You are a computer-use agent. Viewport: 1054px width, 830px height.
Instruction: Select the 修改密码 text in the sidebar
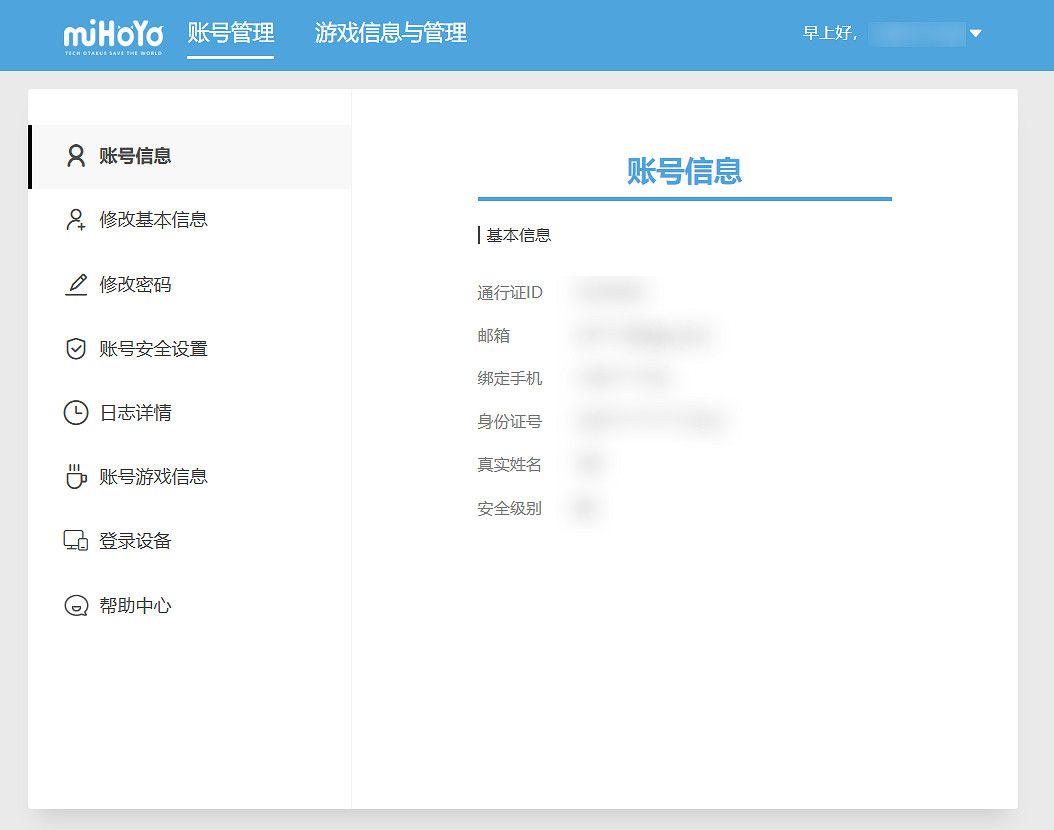click(135, 285)
